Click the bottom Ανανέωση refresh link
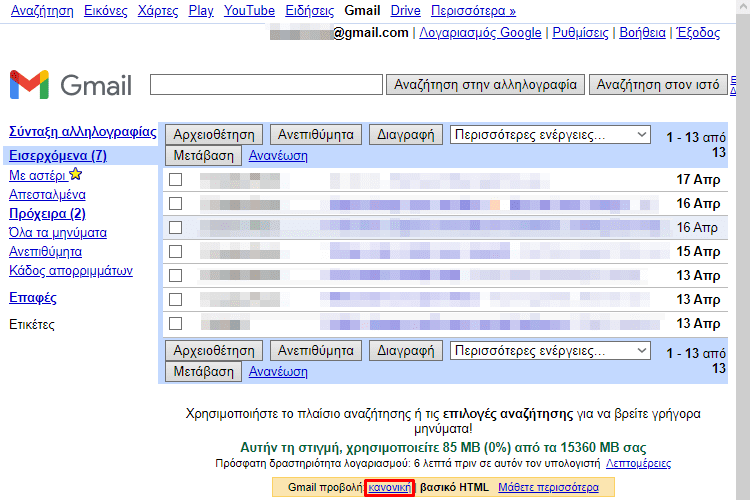This screenshot has height=500, width=750. coord(278,371)
